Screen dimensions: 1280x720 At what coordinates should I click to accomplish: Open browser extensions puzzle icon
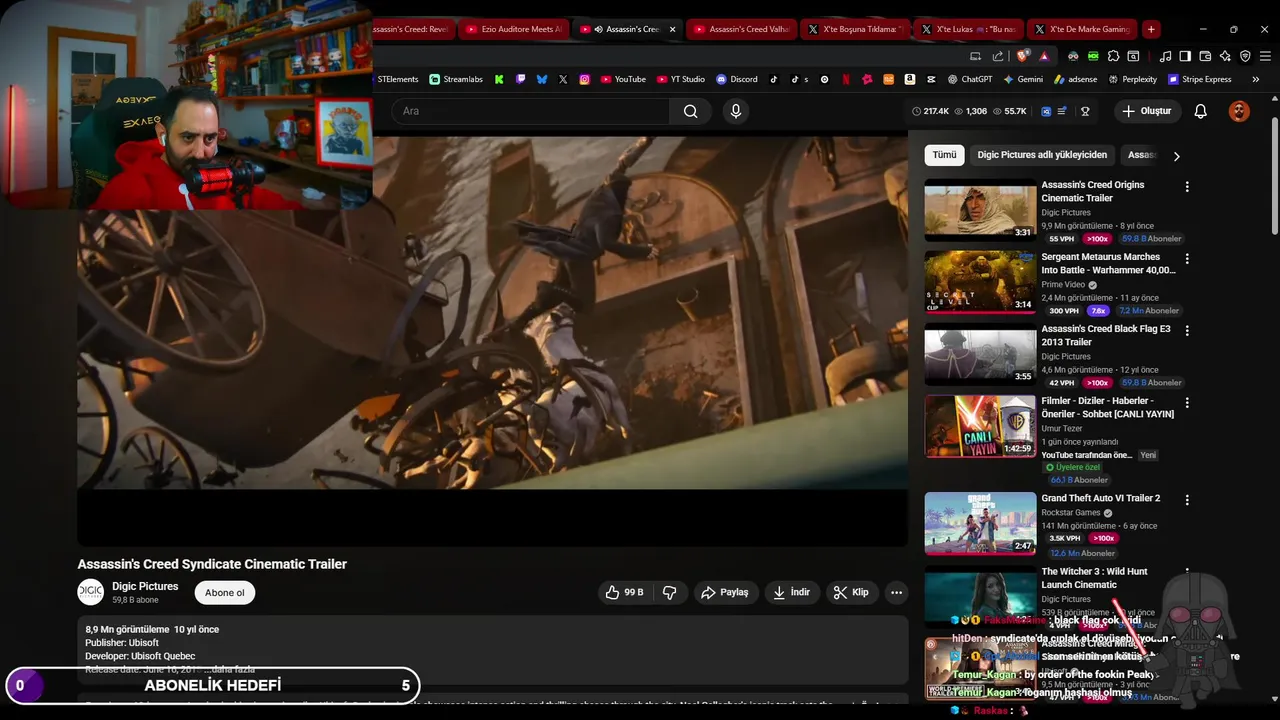1113,56
